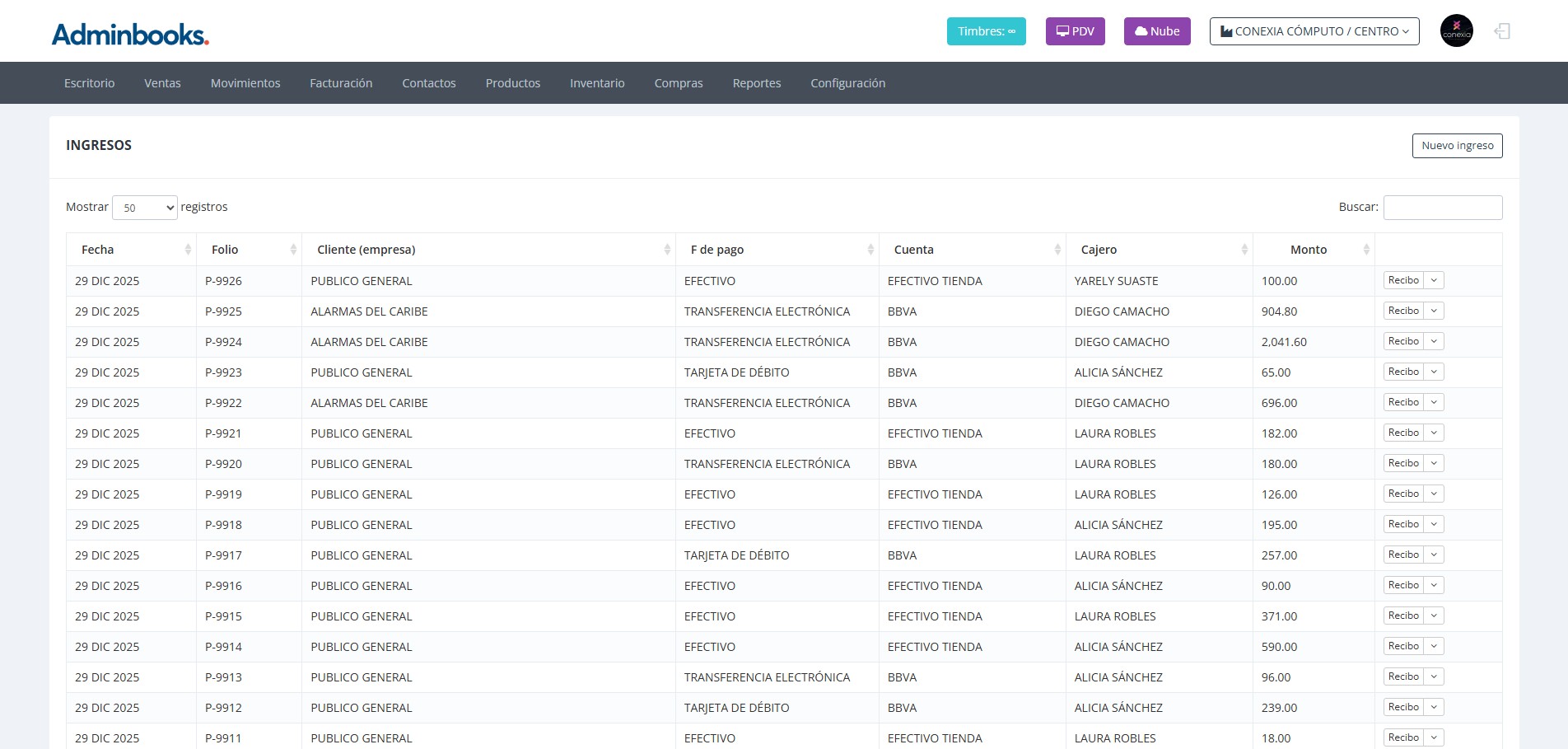Open the conexia profile avatar

pos(1456,31)
